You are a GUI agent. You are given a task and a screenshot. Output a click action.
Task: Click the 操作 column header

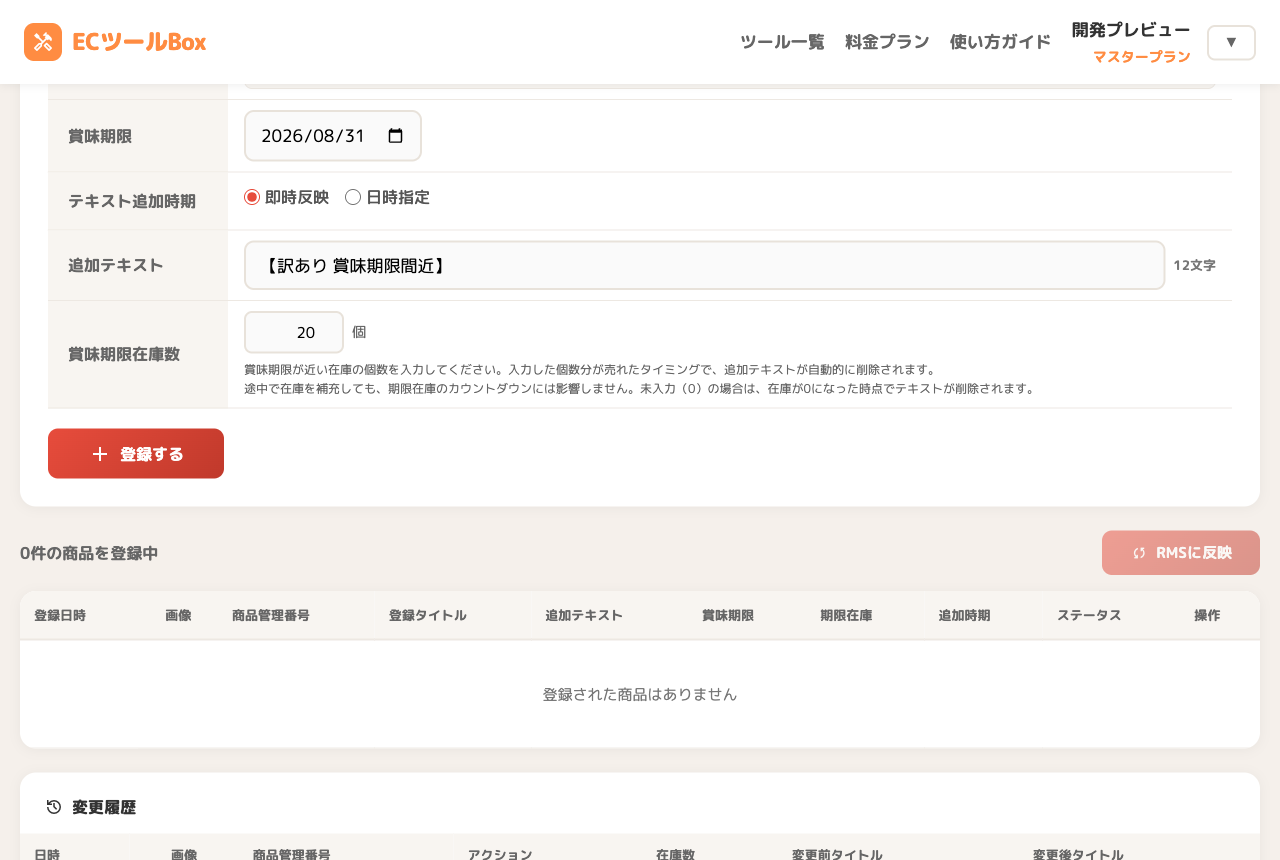[1207, 615]
